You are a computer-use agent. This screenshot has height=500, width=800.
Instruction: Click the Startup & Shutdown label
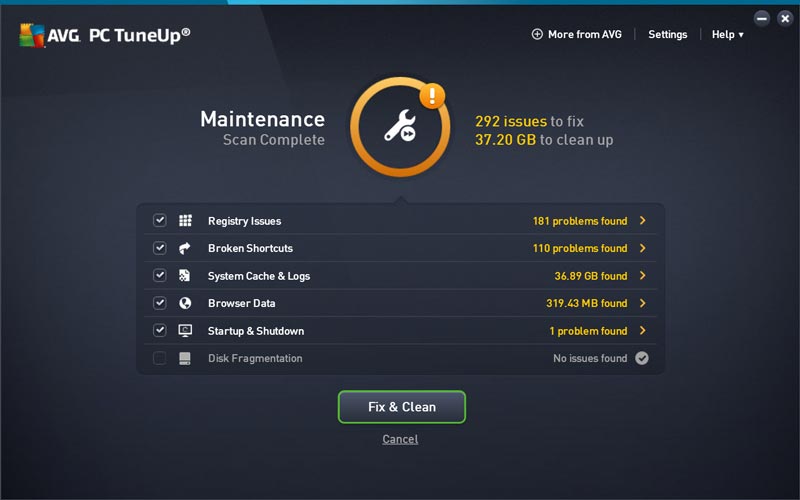pos(256,331)
